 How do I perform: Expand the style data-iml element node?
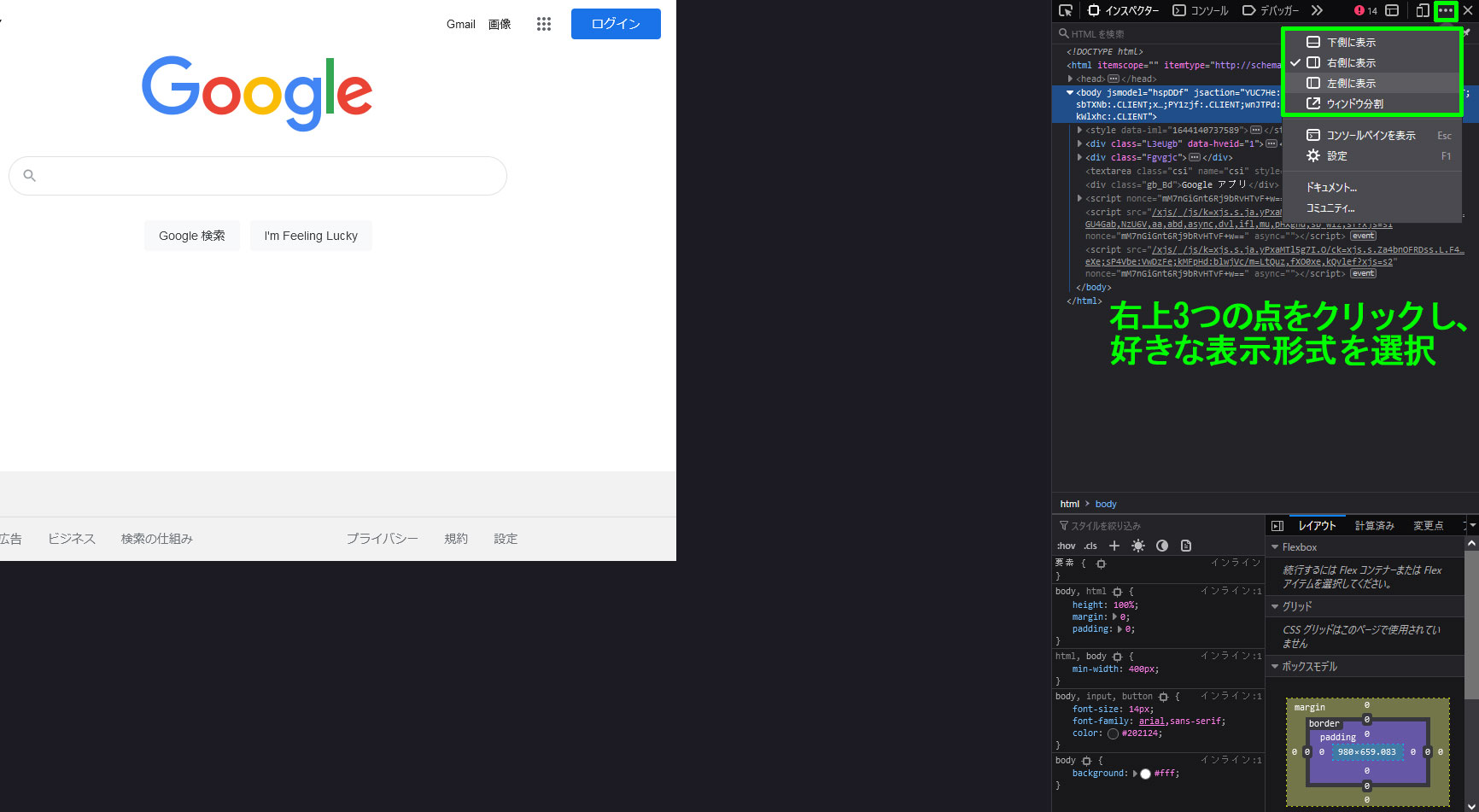[1080, 130]
